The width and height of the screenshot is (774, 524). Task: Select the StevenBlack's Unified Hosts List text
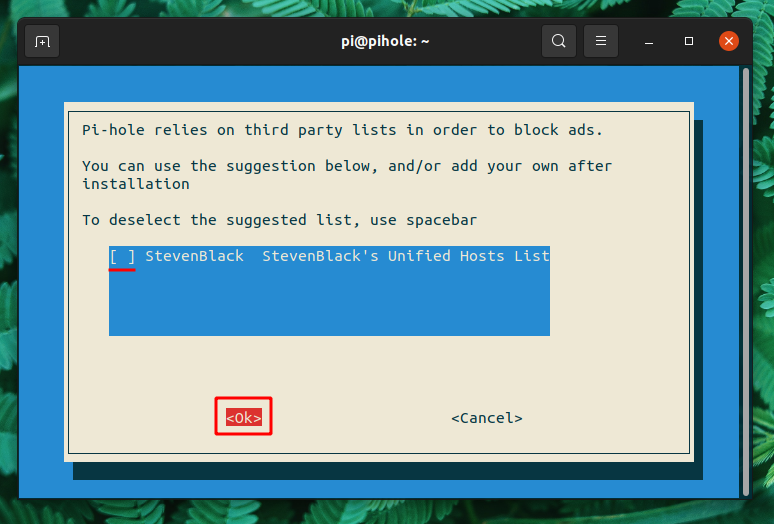point(405,256)
